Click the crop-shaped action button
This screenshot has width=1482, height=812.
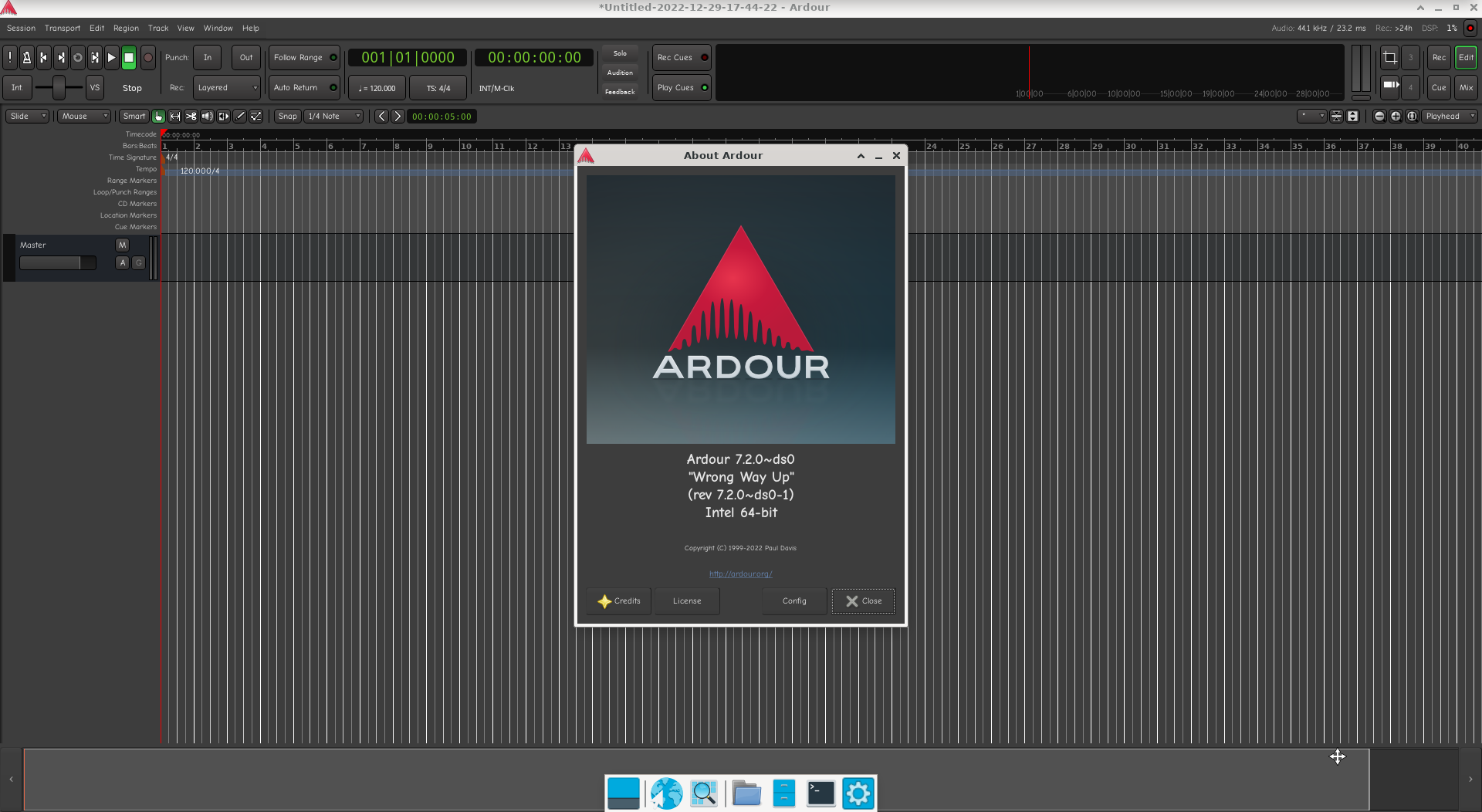1390,57
